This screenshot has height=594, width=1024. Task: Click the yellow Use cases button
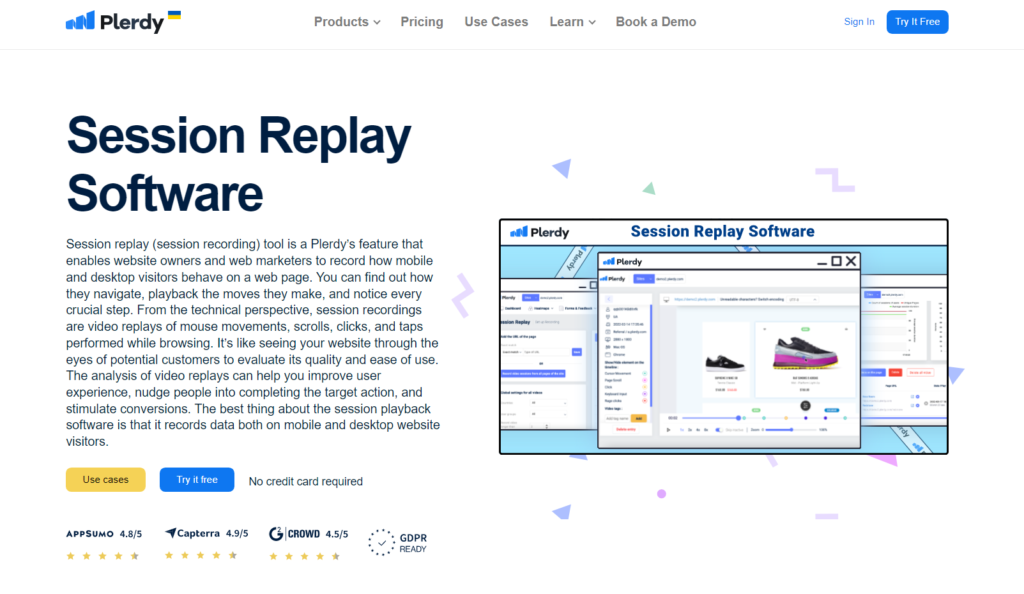click(106, 480)
